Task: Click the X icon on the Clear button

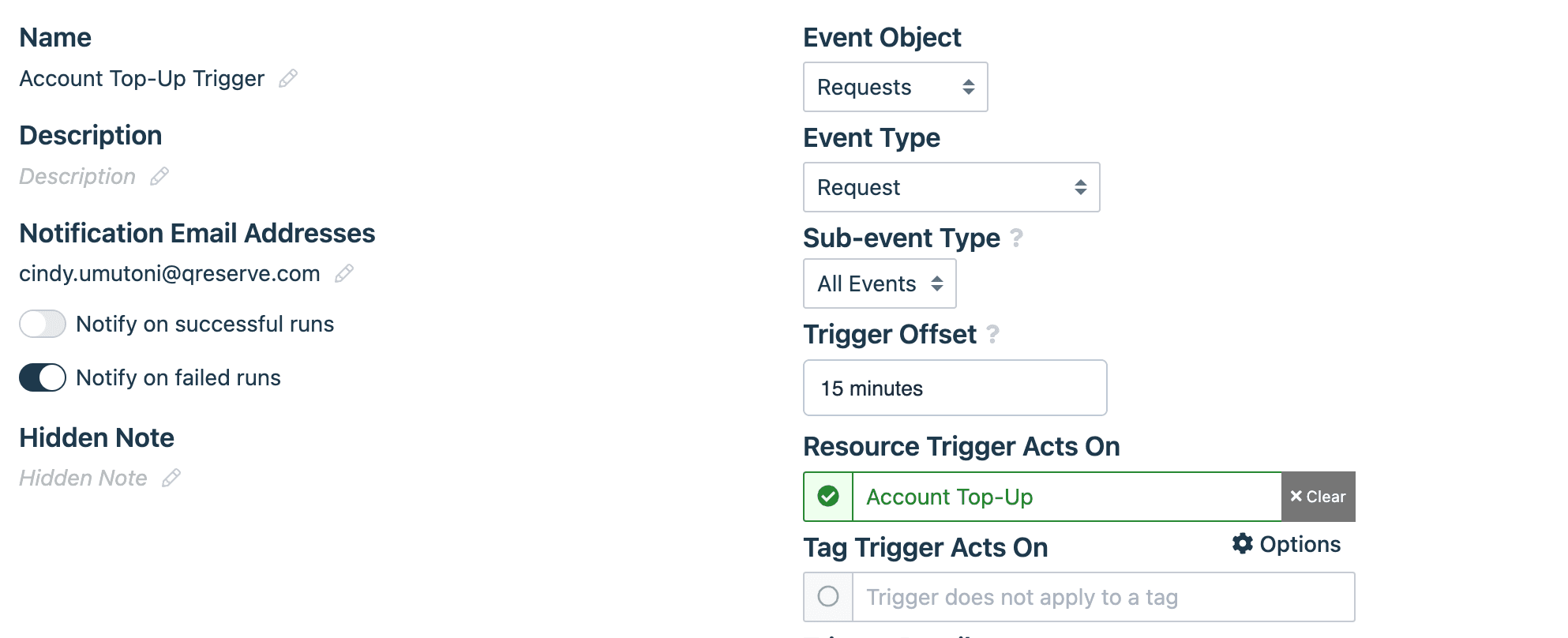Action: (x=1296, y=497)
